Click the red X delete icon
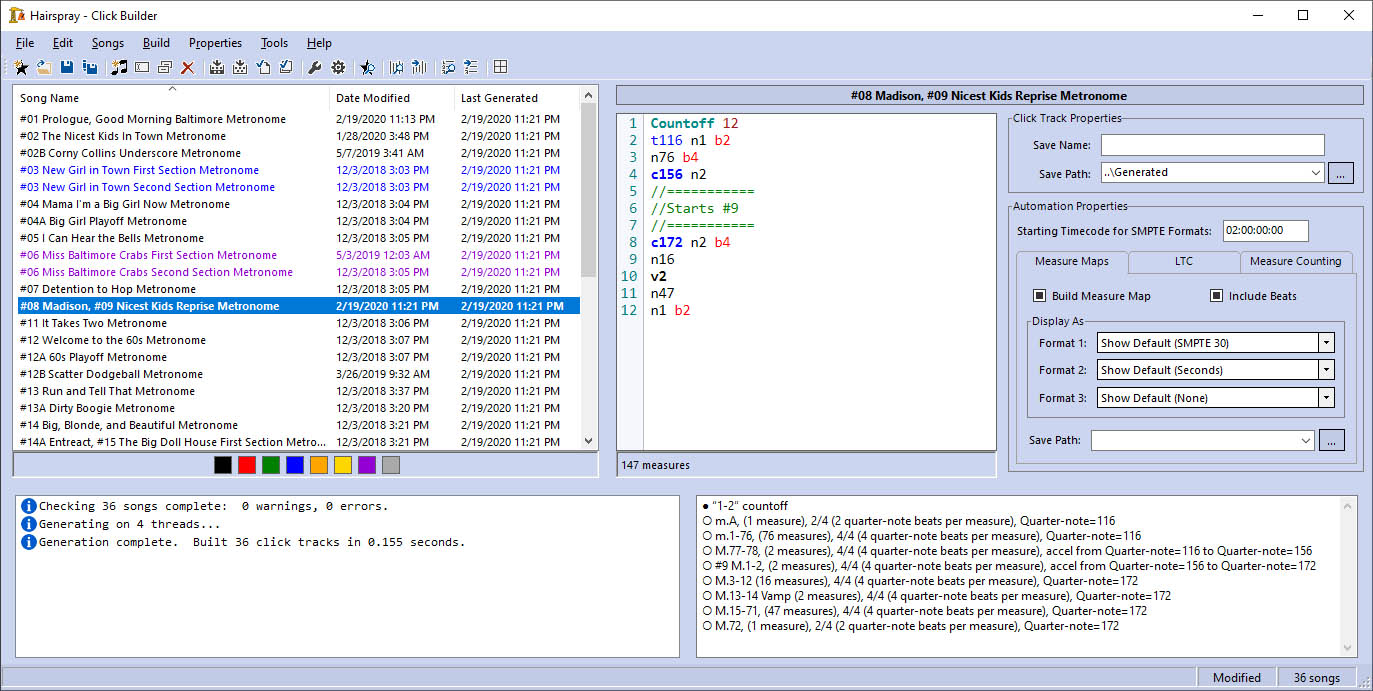This screenshot has width=1373, height=691. (x=188, y=67)
